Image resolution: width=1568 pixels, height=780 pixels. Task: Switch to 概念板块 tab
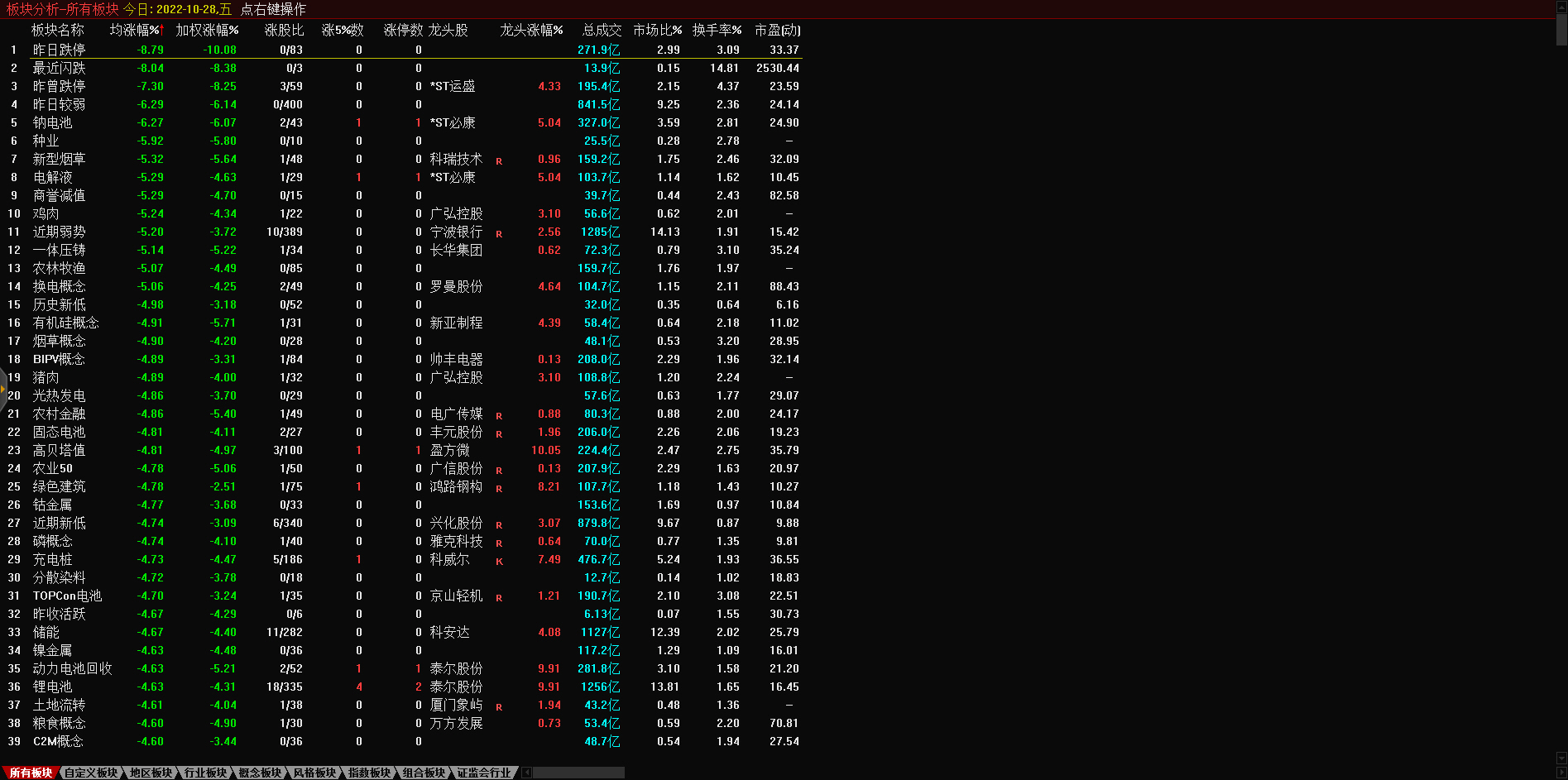tap(260, 773)
